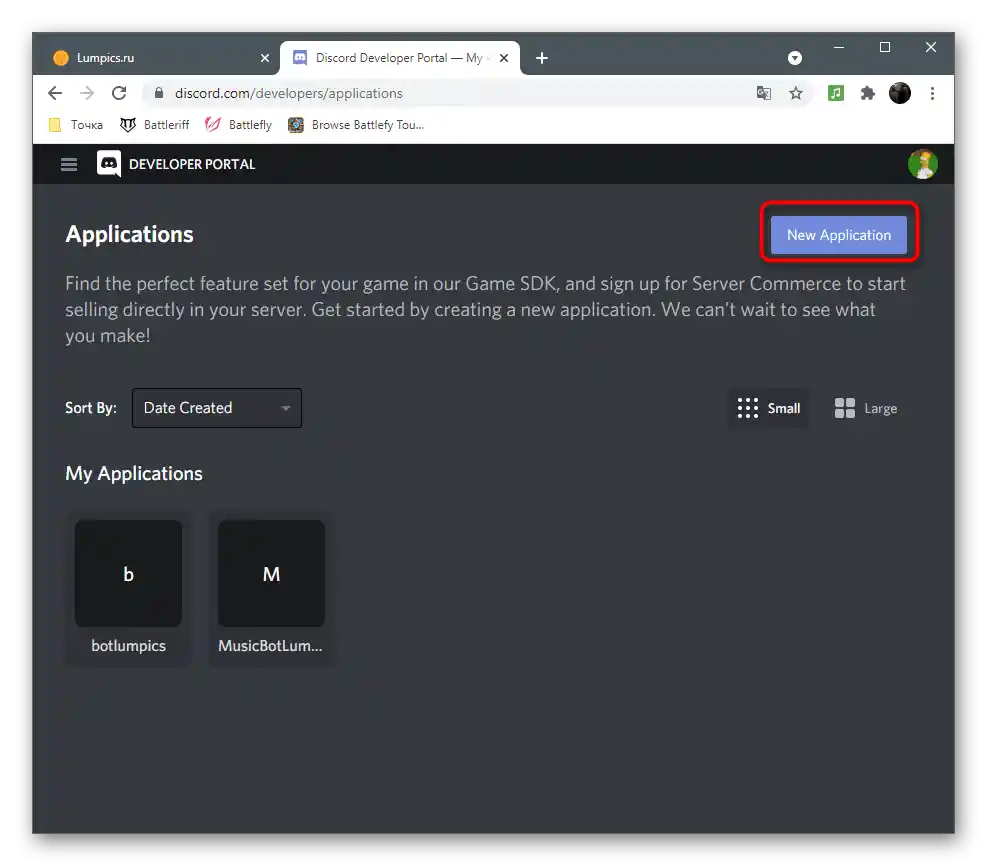This screenshot has width=987, height=866.
Task: Go back to the previous page
Action: point(55,93)
